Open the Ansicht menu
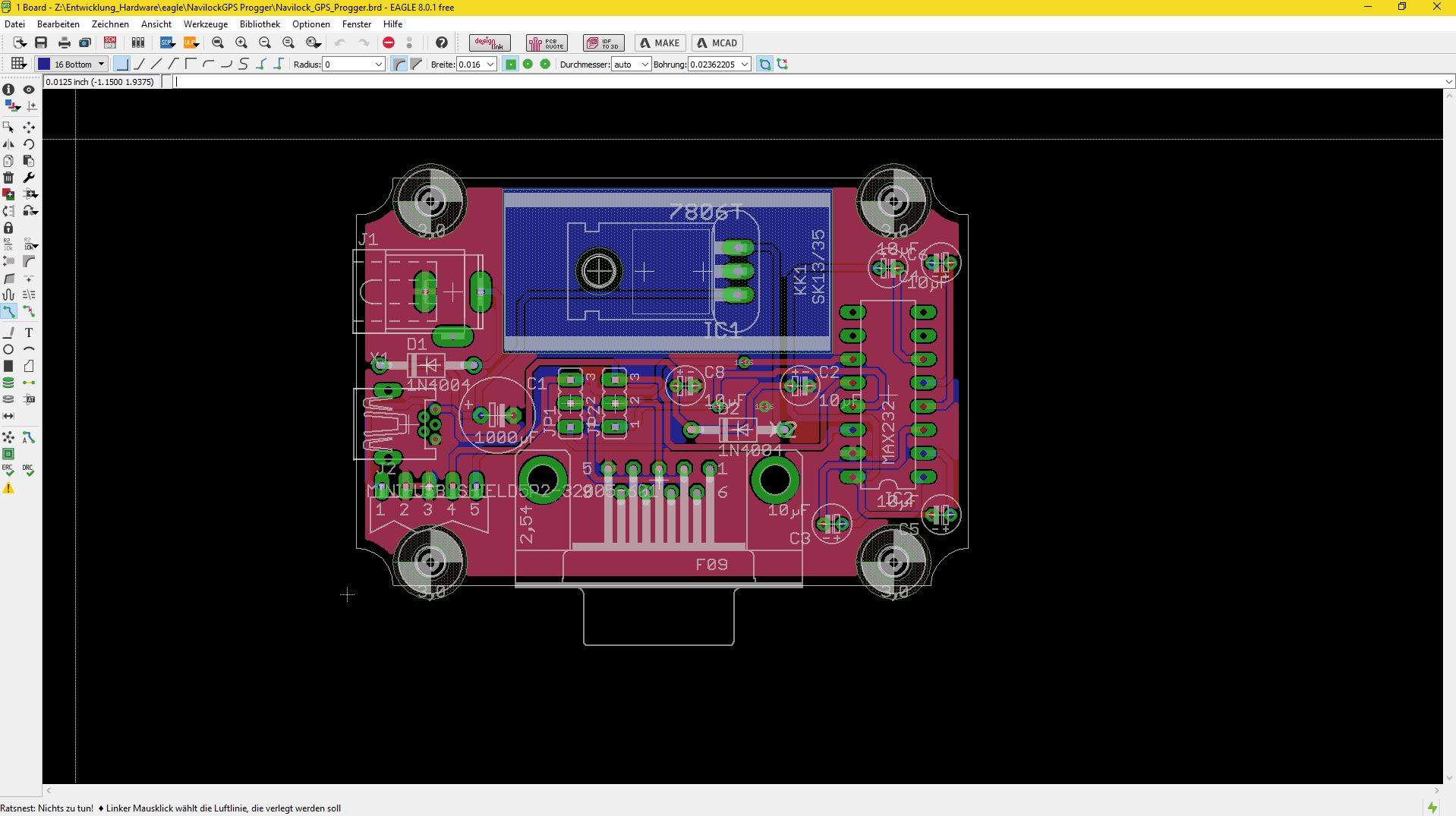The width and height of the screenshot is (1456, 816). point(156,24)
